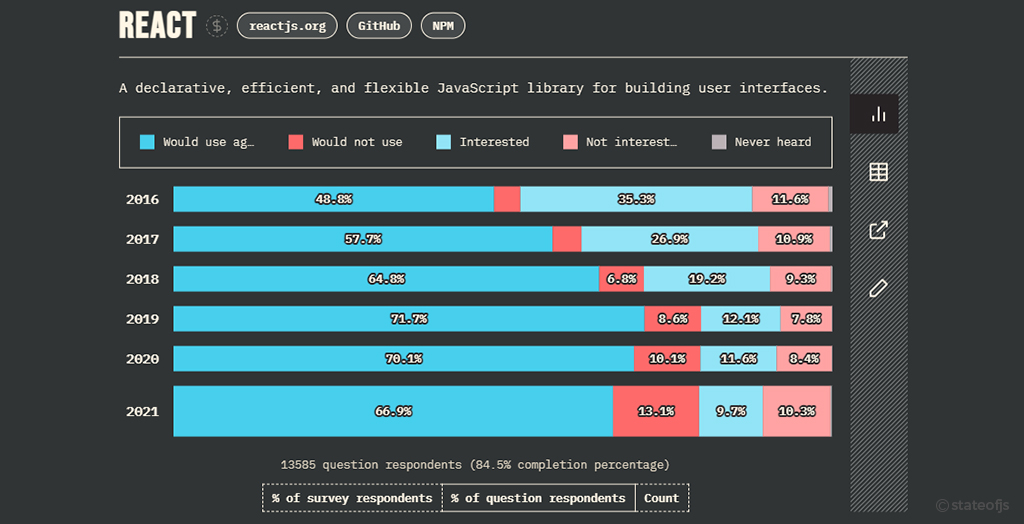Click the 2018 segment showing 6.8%

click(622, 279)
